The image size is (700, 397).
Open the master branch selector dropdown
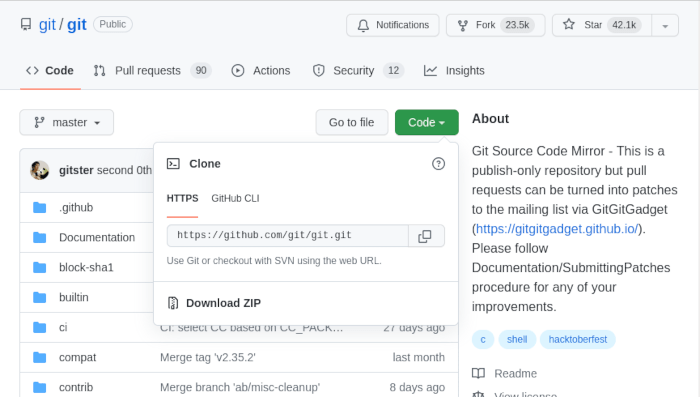click(x=67, y=122)
